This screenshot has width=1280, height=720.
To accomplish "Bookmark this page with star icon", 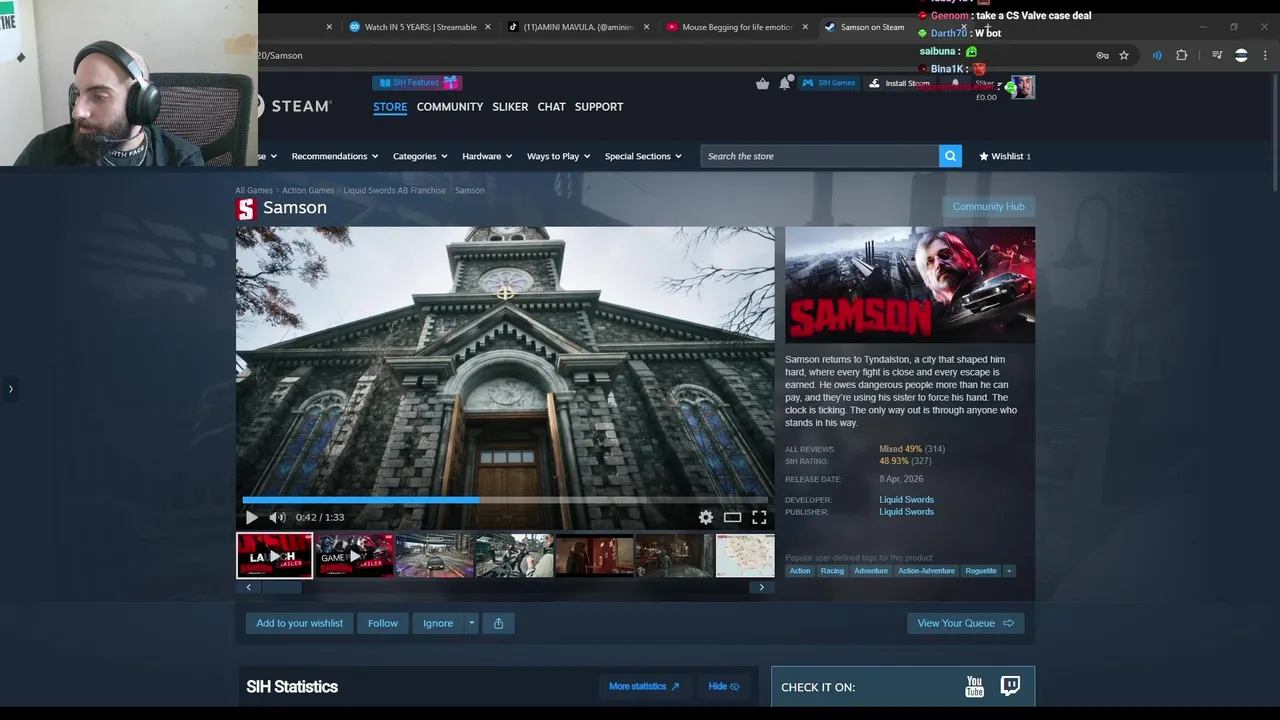I will pos(1124,55).
